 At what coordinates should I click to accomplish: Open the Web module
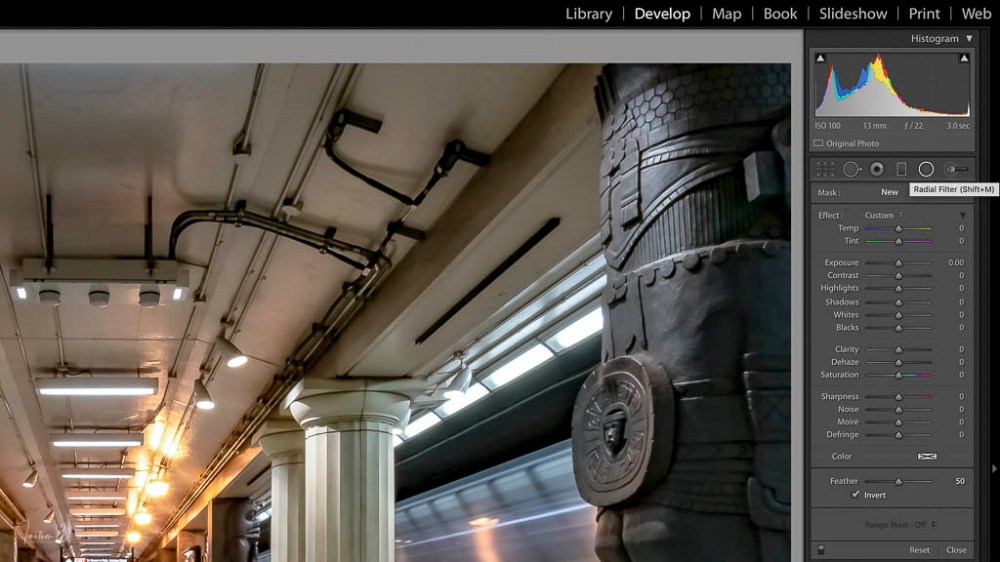[976, 14]
